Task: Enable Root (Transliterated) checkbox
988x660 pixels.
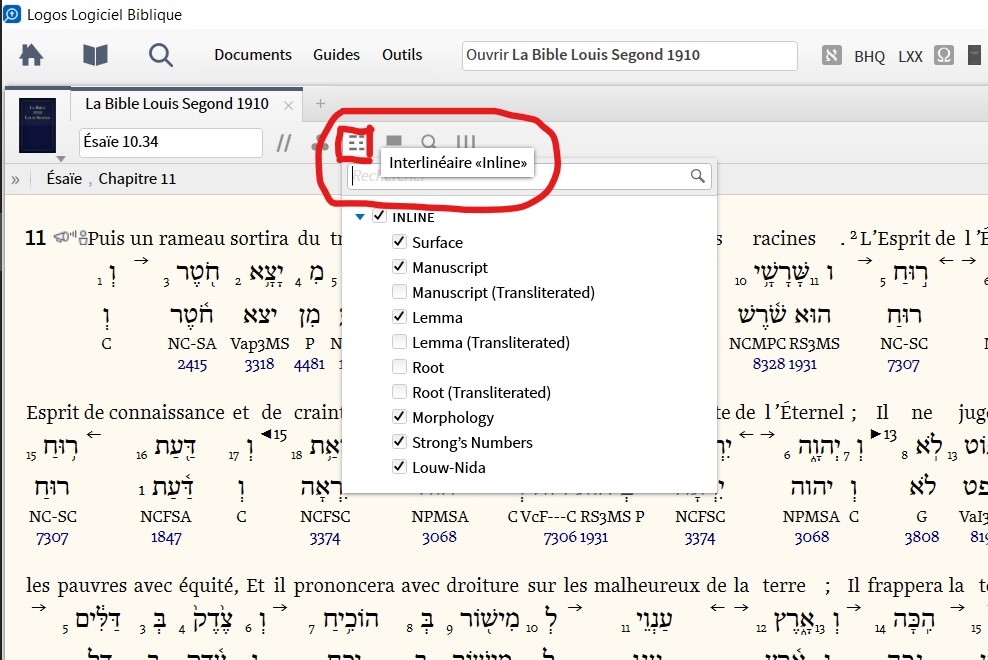Action: coord(399,391)
